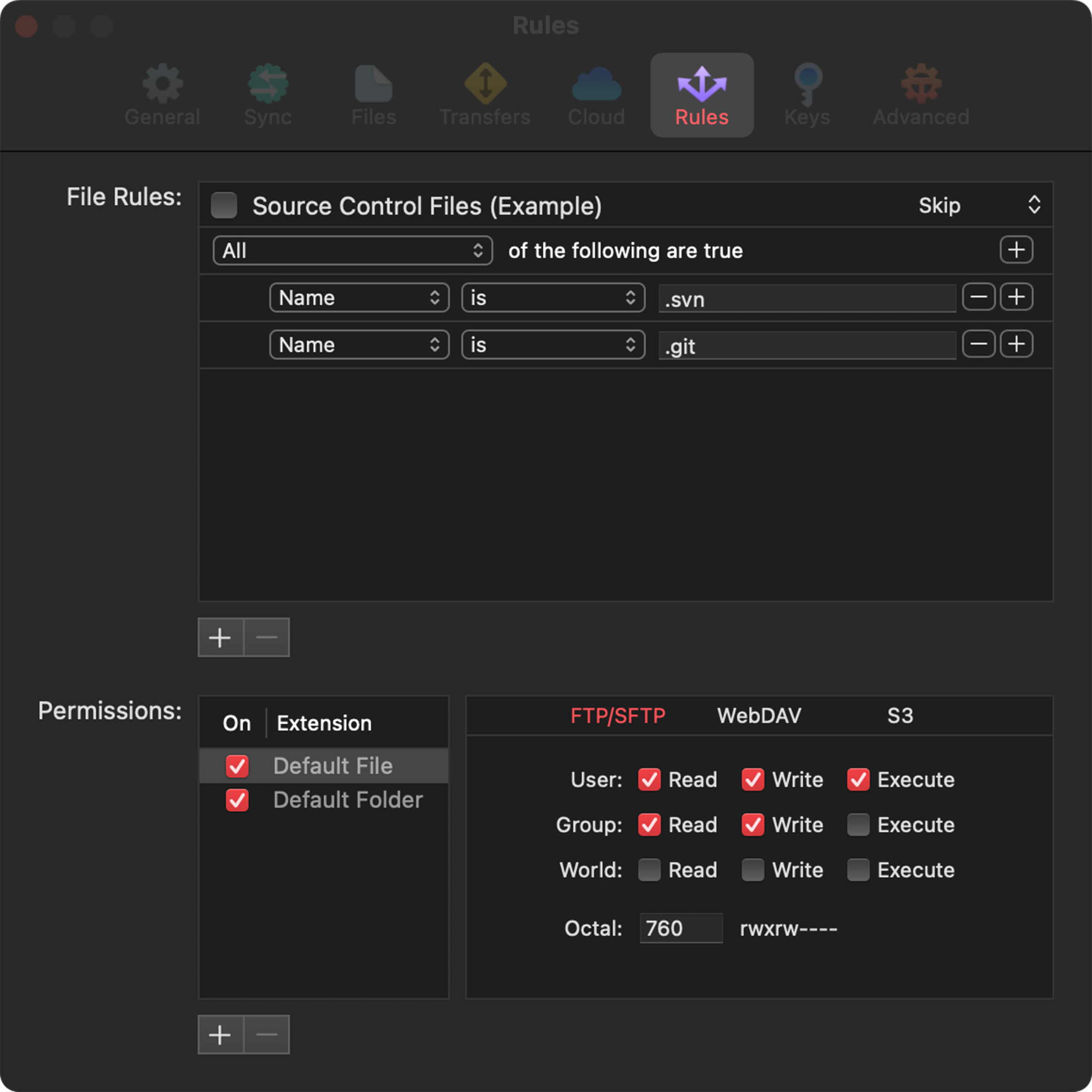Screen dimensions: 1092x1092
Task: Open the Advanced preferences pane
Action: pyautogui.click(x=920, y=93)
